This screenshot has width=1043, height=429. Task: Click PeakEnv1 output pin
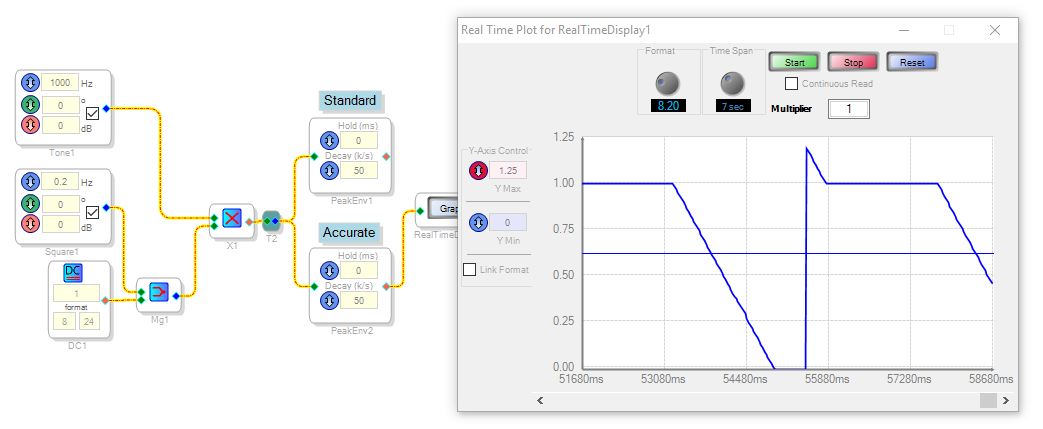[386, 157]
